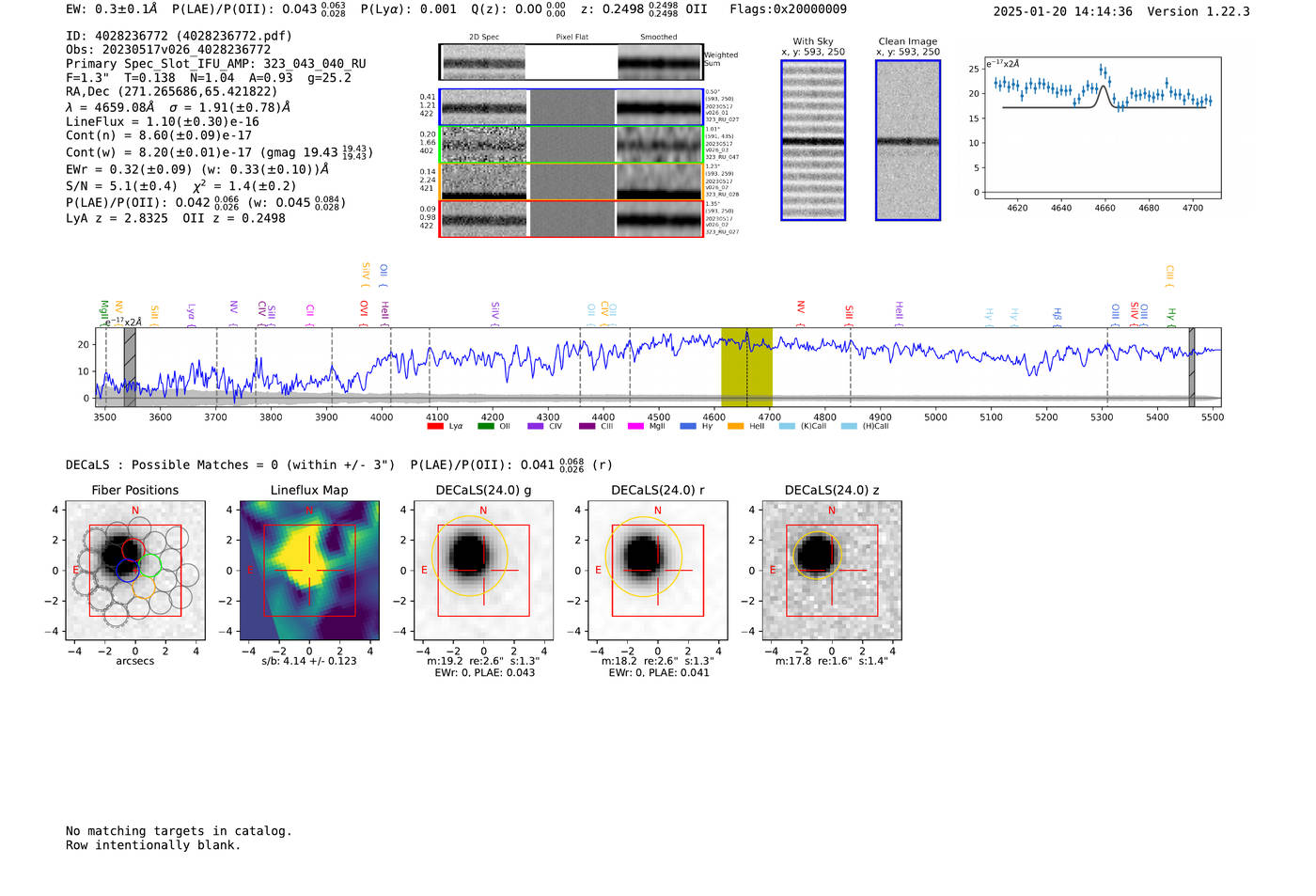Viewport: 1316px width, 896px height.
Task: Click the DECaLS Possible Matches = 0 header
Action: click(x=230, y=464)
